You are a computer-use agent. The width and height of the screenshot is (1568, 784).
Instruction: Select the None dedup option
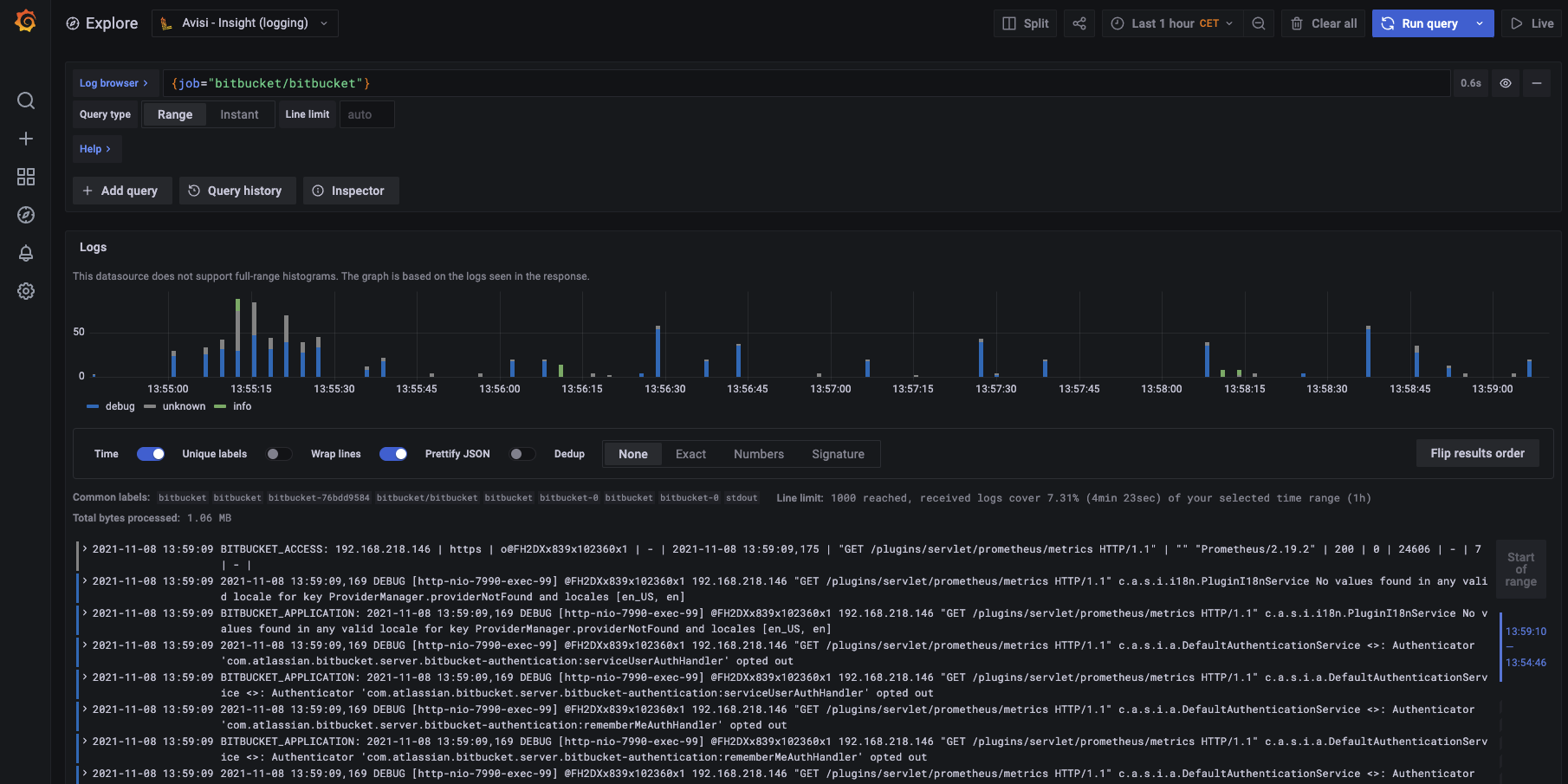tap(633, 454)
